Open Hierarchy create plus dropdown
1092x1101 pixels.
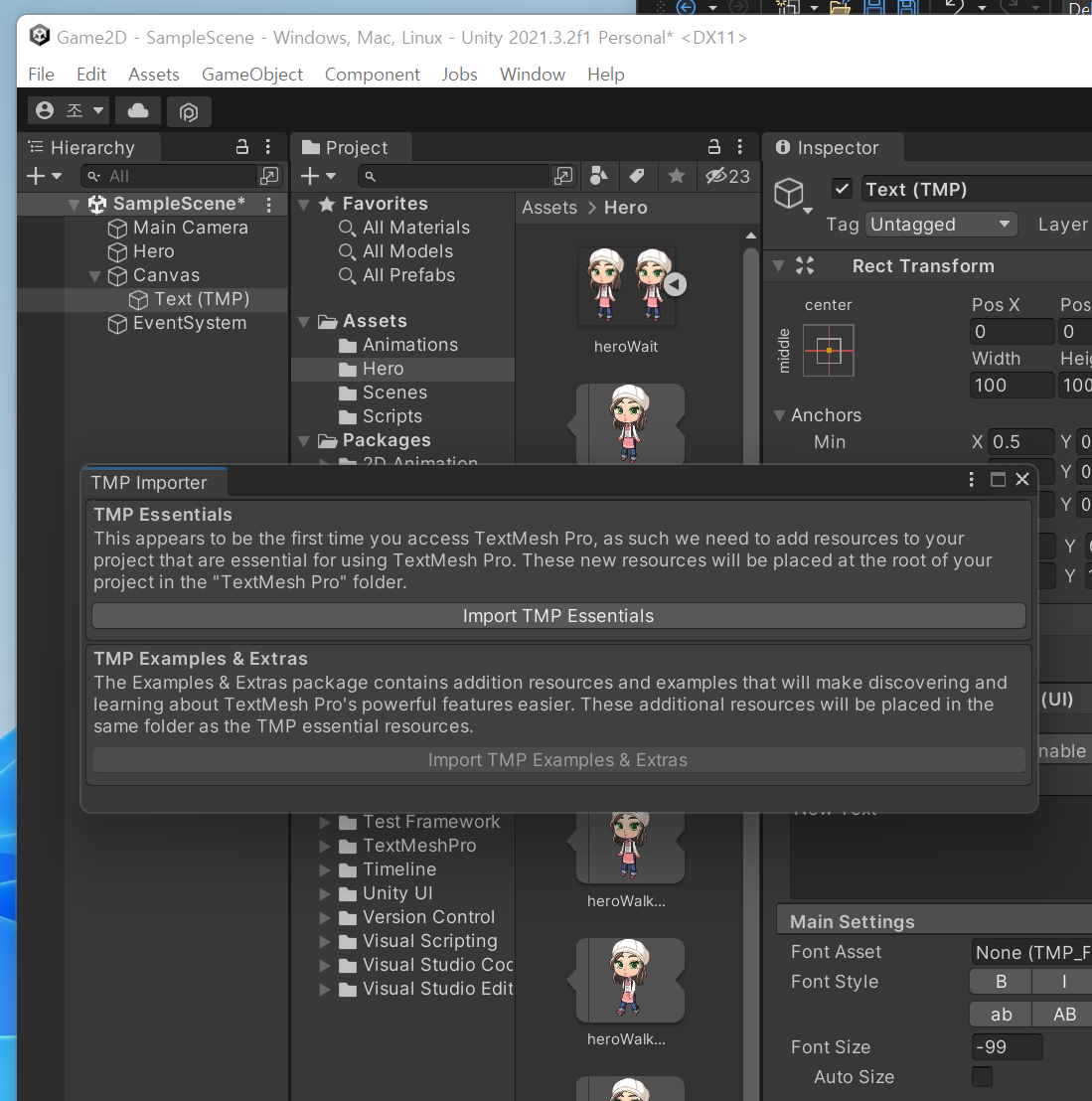point(45,176)
